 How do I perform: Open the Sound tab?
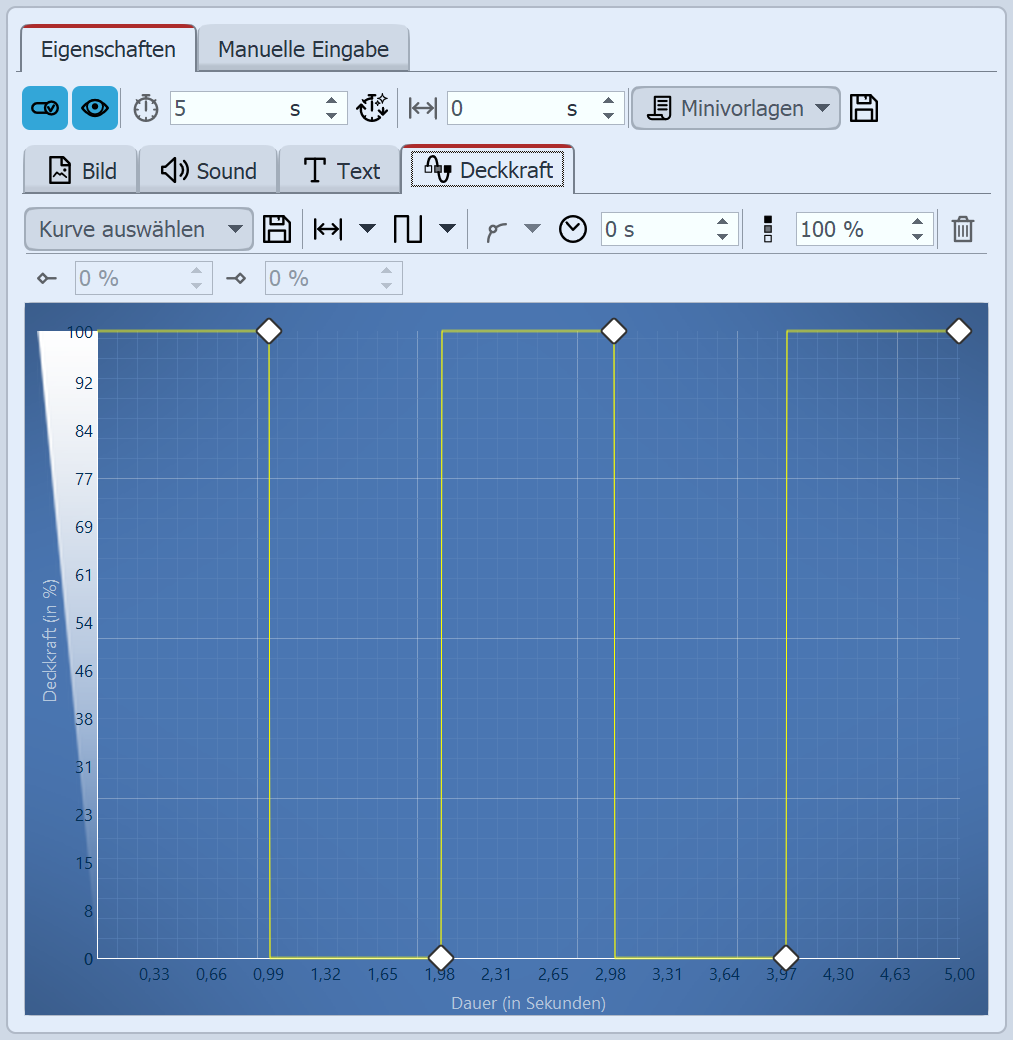209,171
